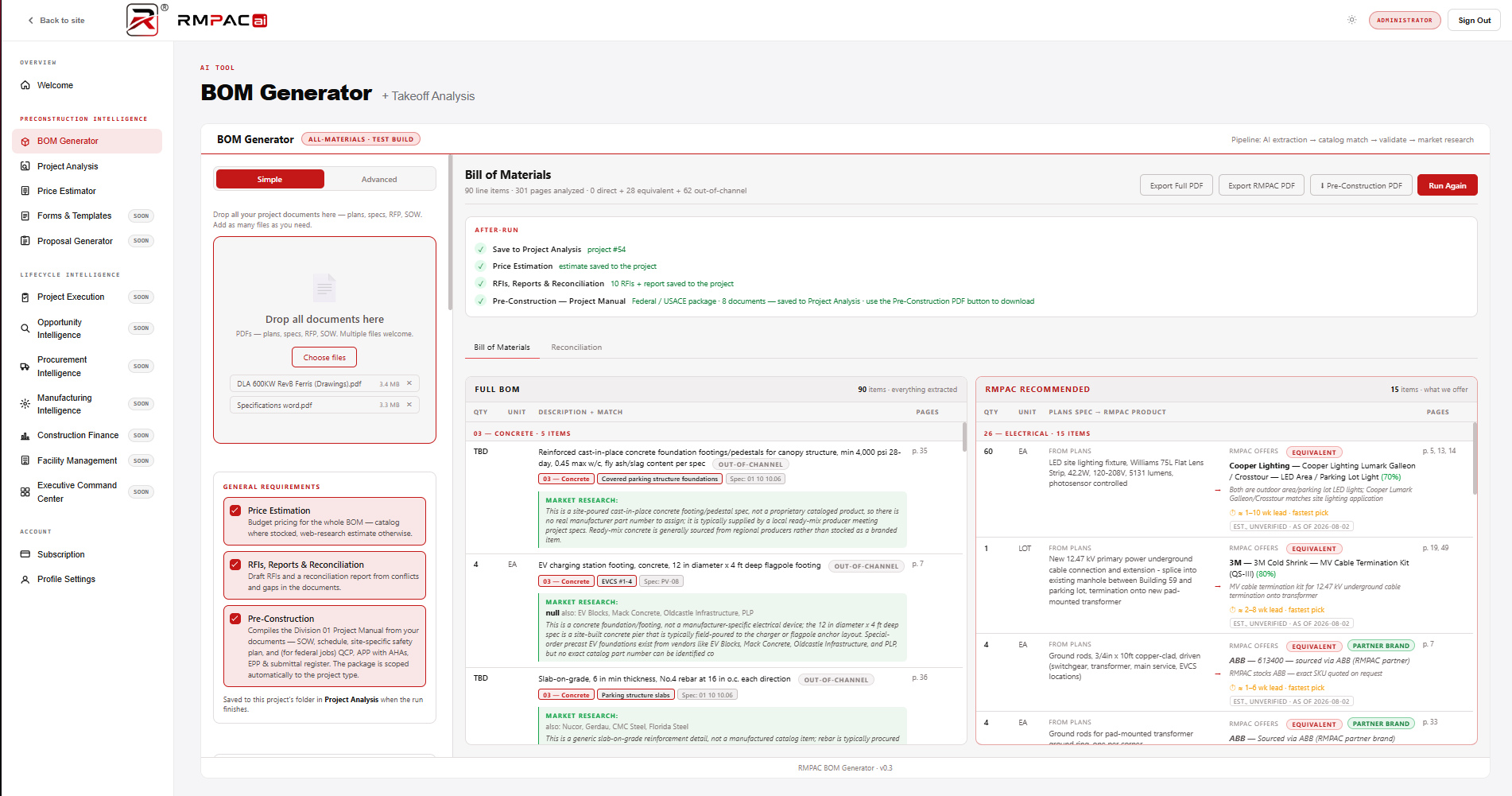The image size is (1512, 796).
Task: Switch to Simple mode
Action: (270, 179)
